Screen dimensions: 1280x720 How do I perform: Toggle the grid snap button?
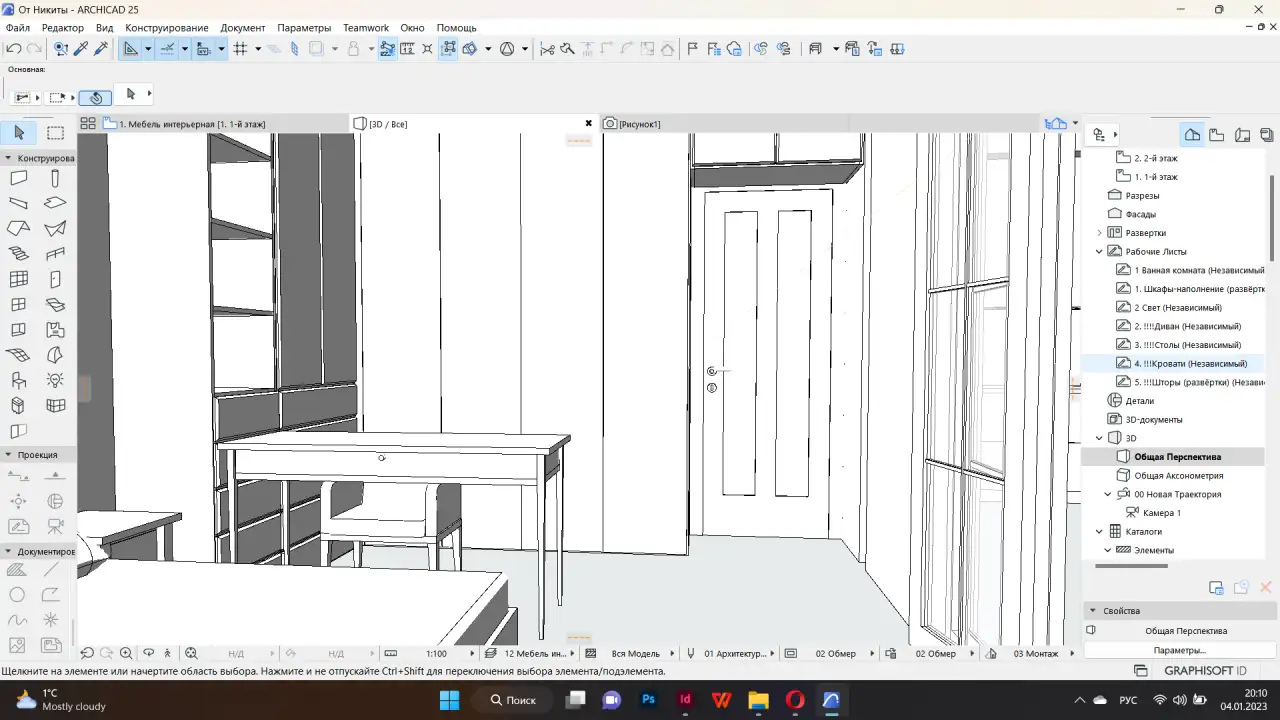240,48
